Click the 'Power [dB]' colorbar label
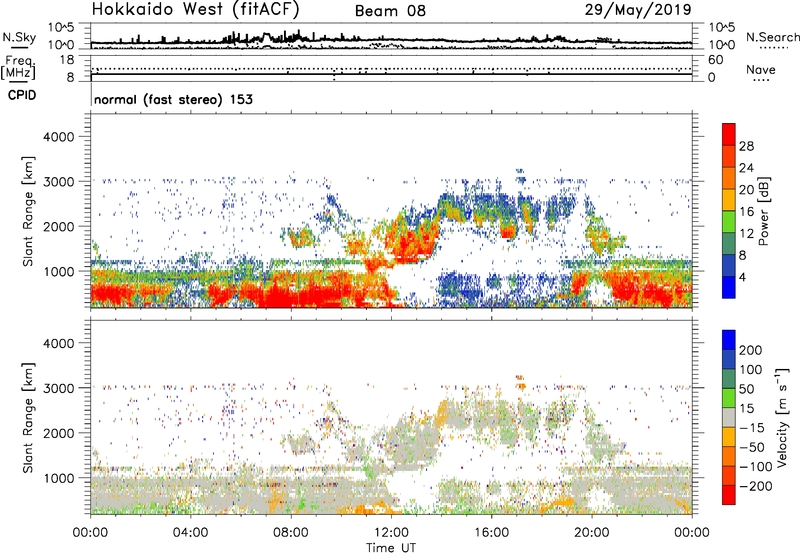 (763, 211)
